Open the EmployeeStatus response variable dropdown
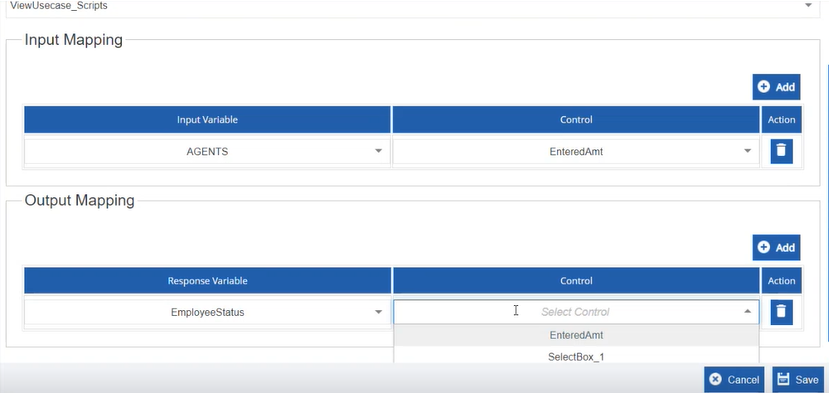This screenshot has width=829, height=393. click(379, 312)
